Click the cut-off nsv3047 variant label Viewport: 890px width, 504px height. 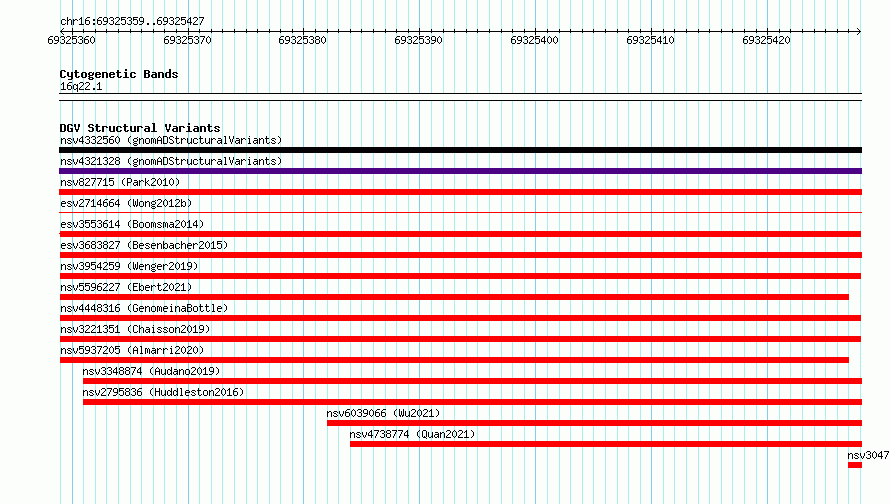click(x=868, y=455)
